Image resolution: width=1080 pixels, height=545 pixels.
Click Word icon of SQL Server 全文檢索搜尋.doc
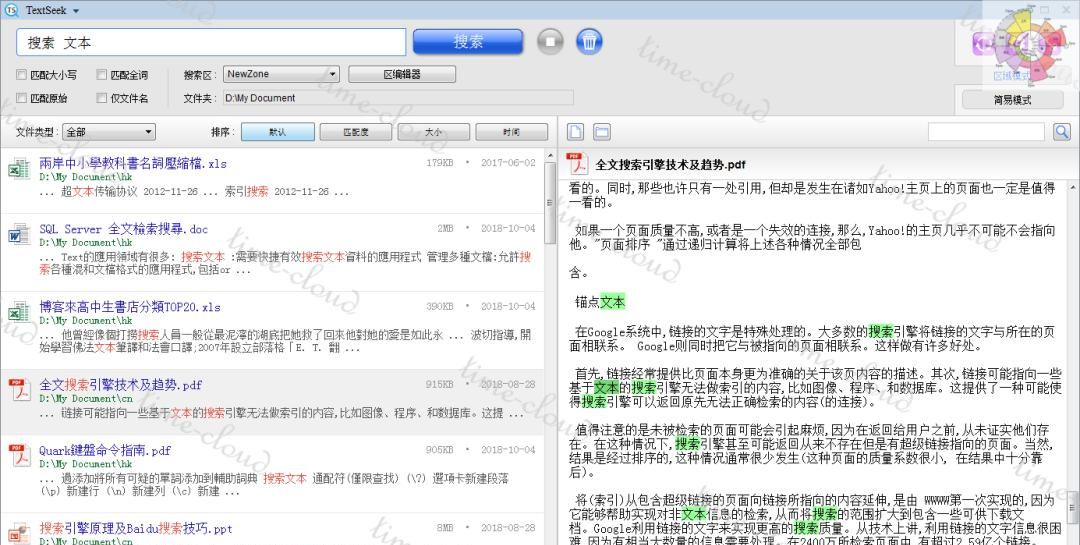(19, 234)
